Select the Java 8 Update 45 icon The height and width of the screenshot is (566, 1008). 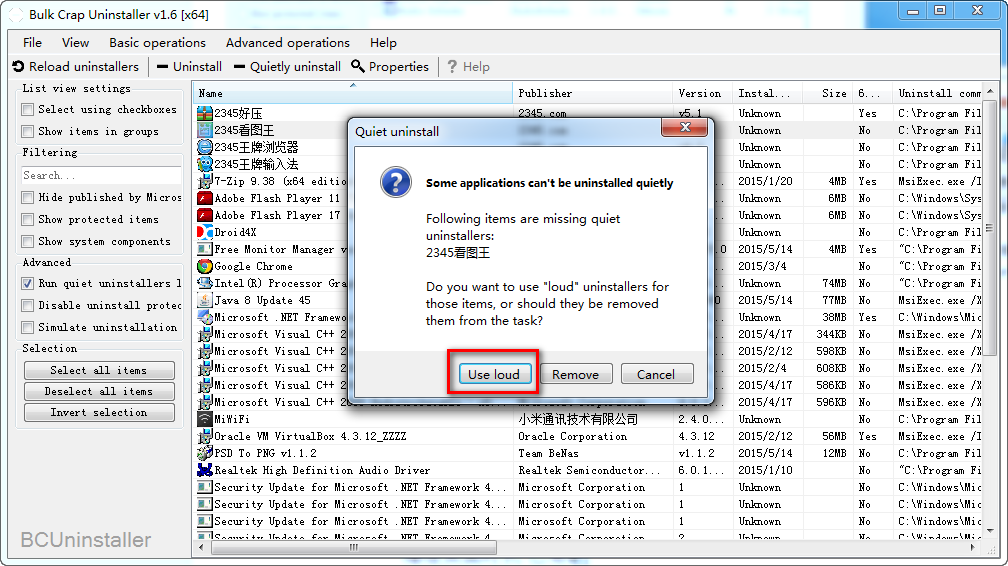(205, 301)
